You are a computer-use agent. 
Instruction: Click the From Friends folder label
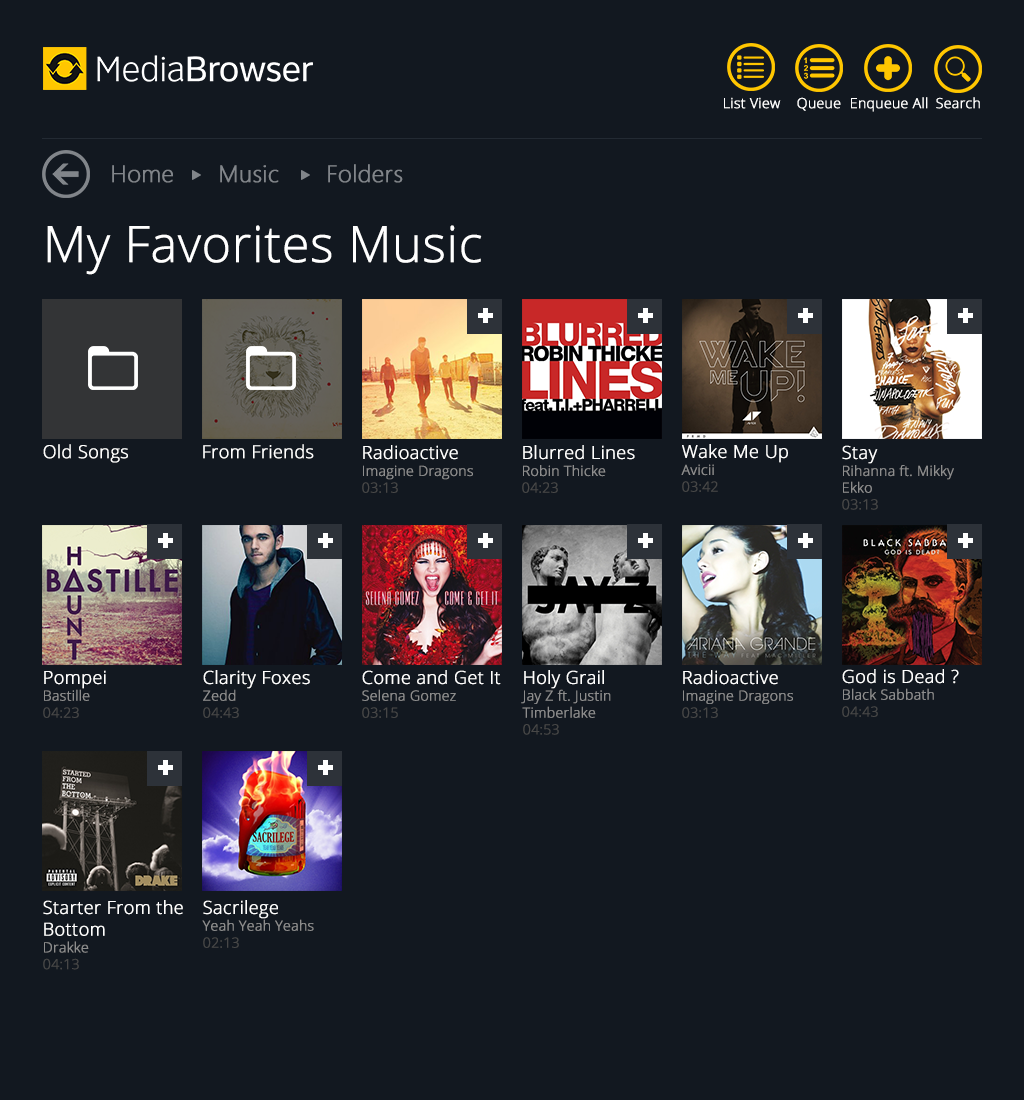coord(257,452)
